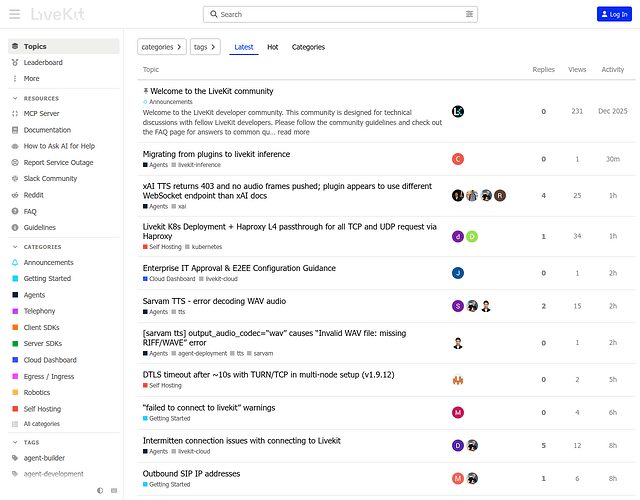Open Migrating from plugins to livekit inference

click(x=216, y=154)
